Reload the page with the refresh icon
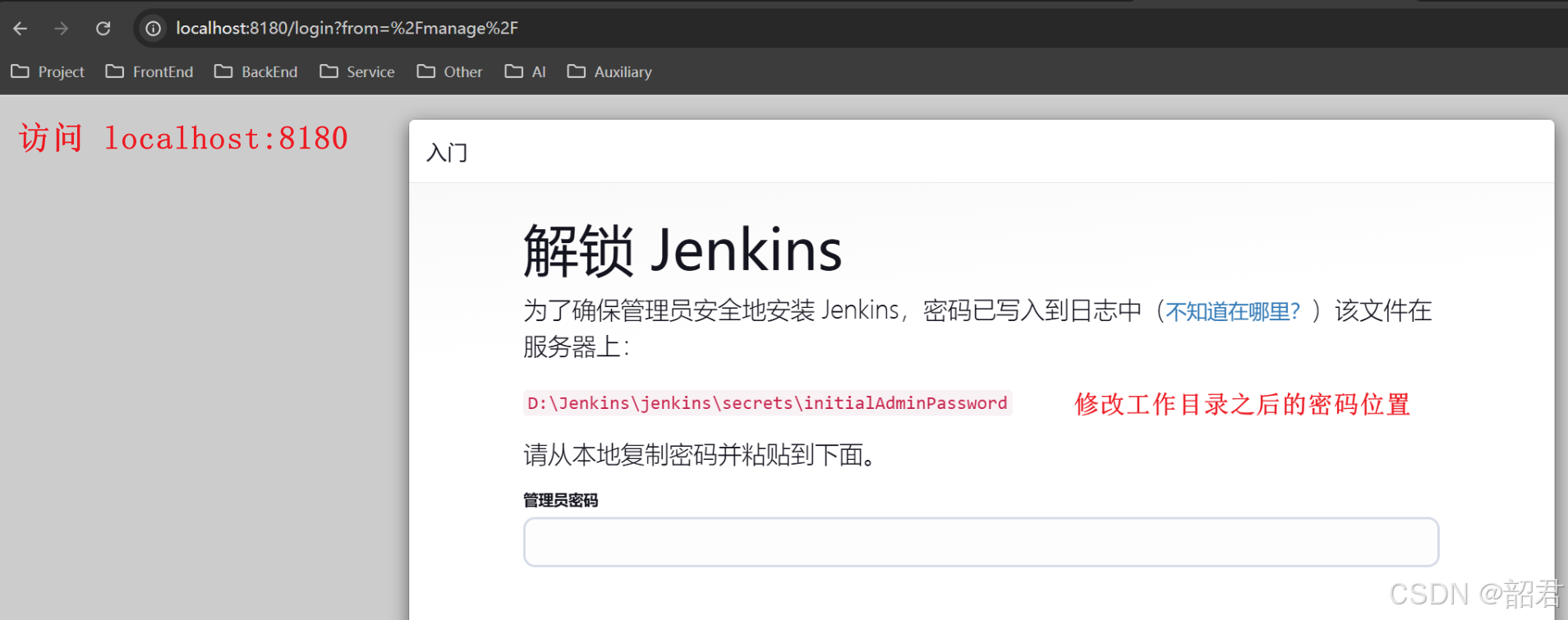Screen dimensions: 1568x620 [x=103, y=29]
